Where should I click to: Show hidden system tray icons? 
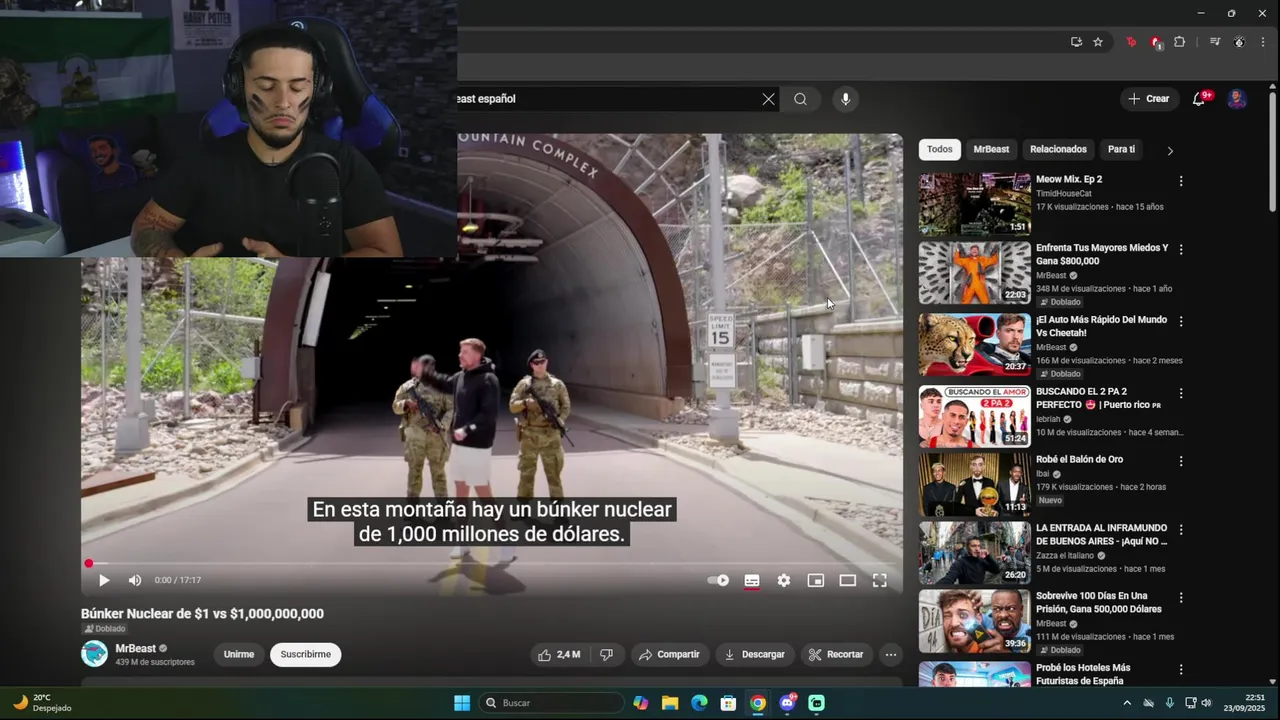coord(1127,703)
